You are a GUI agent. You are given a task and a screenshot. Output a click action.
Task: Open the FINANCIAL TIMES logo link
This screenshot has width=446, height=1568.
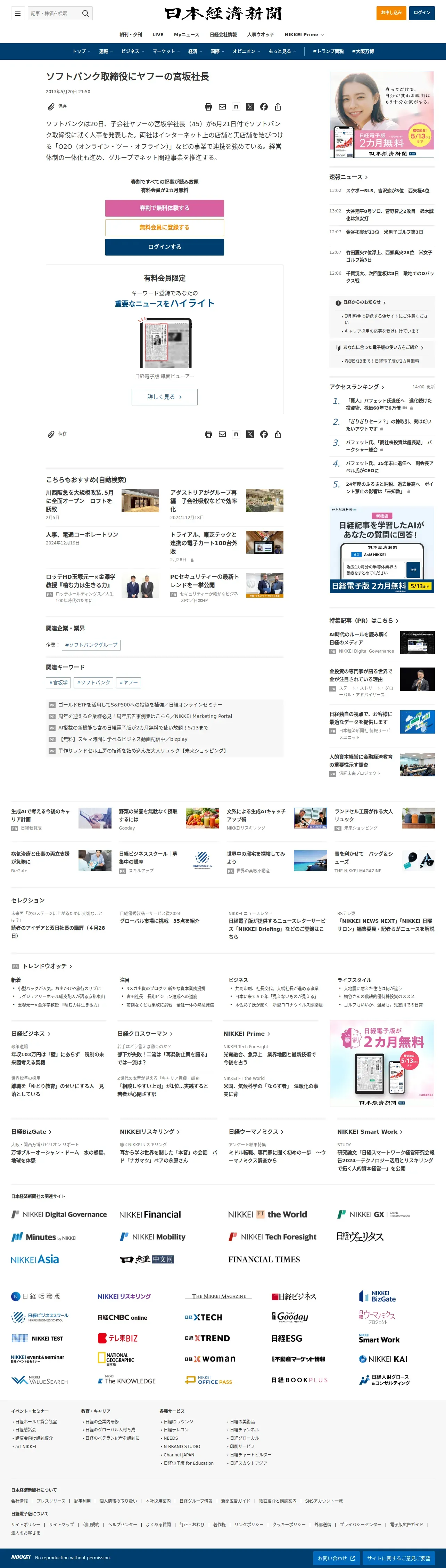click(x=264, y=1259)
